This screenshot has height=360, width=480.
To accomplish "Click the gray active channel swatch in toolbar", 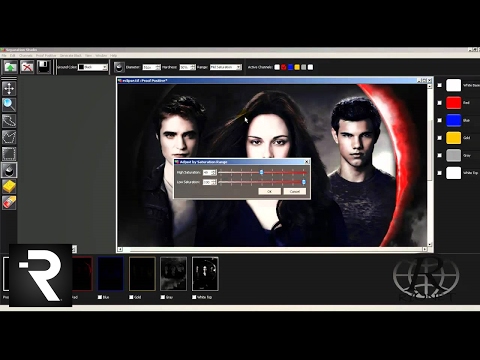I will coord(304,67).
